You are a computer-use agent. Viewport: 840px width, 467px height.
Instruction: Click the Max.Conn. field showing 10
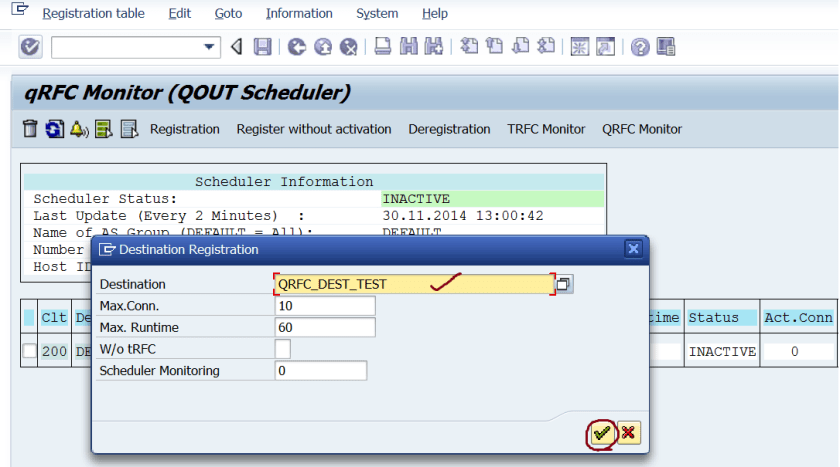pos(325,306)
